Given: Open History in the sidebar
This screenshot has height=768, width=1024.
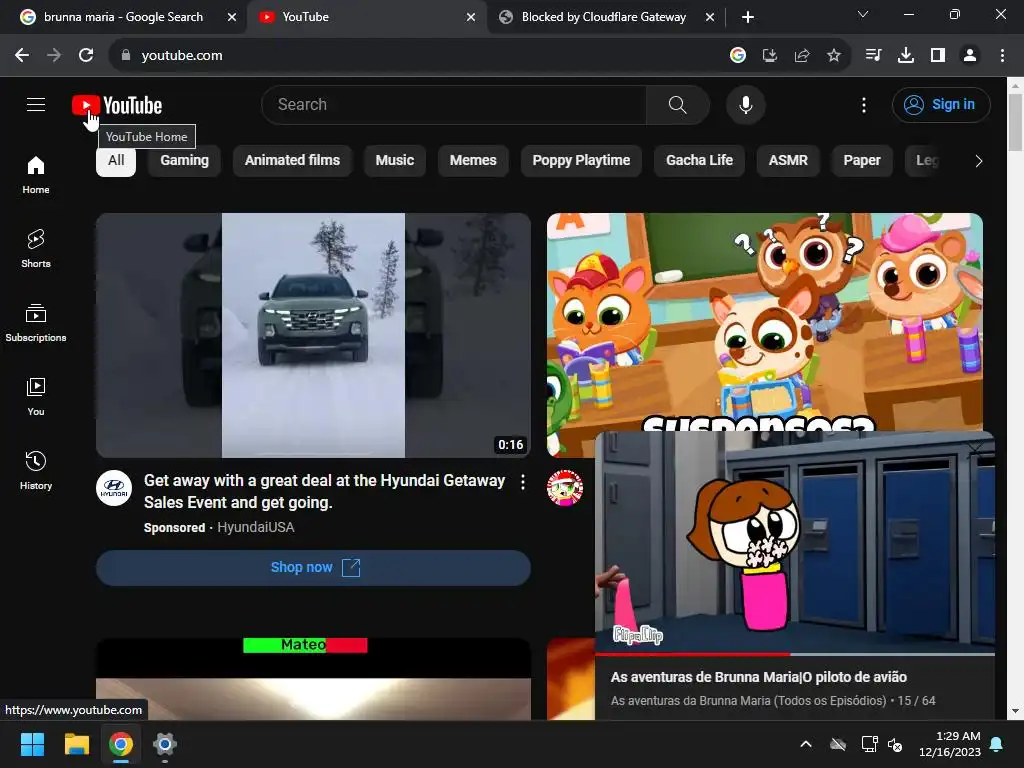Looking at the screenshot, I should point(36,470).
